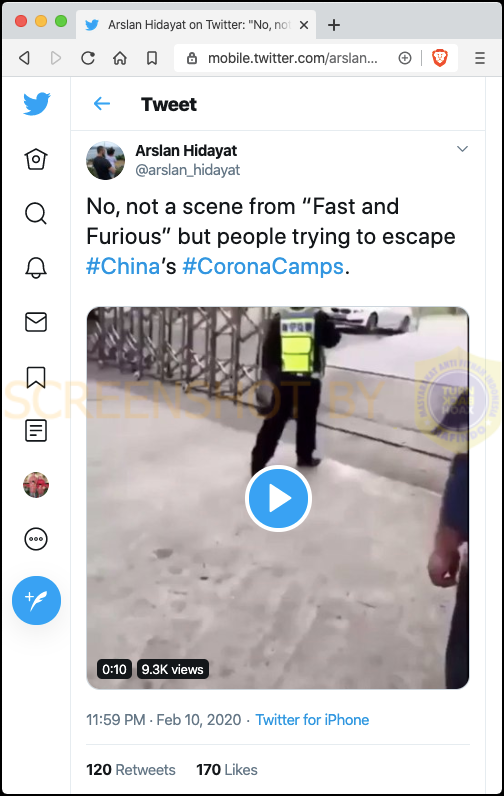Open Brave browser hamburger menu

(x=480, y=58)
